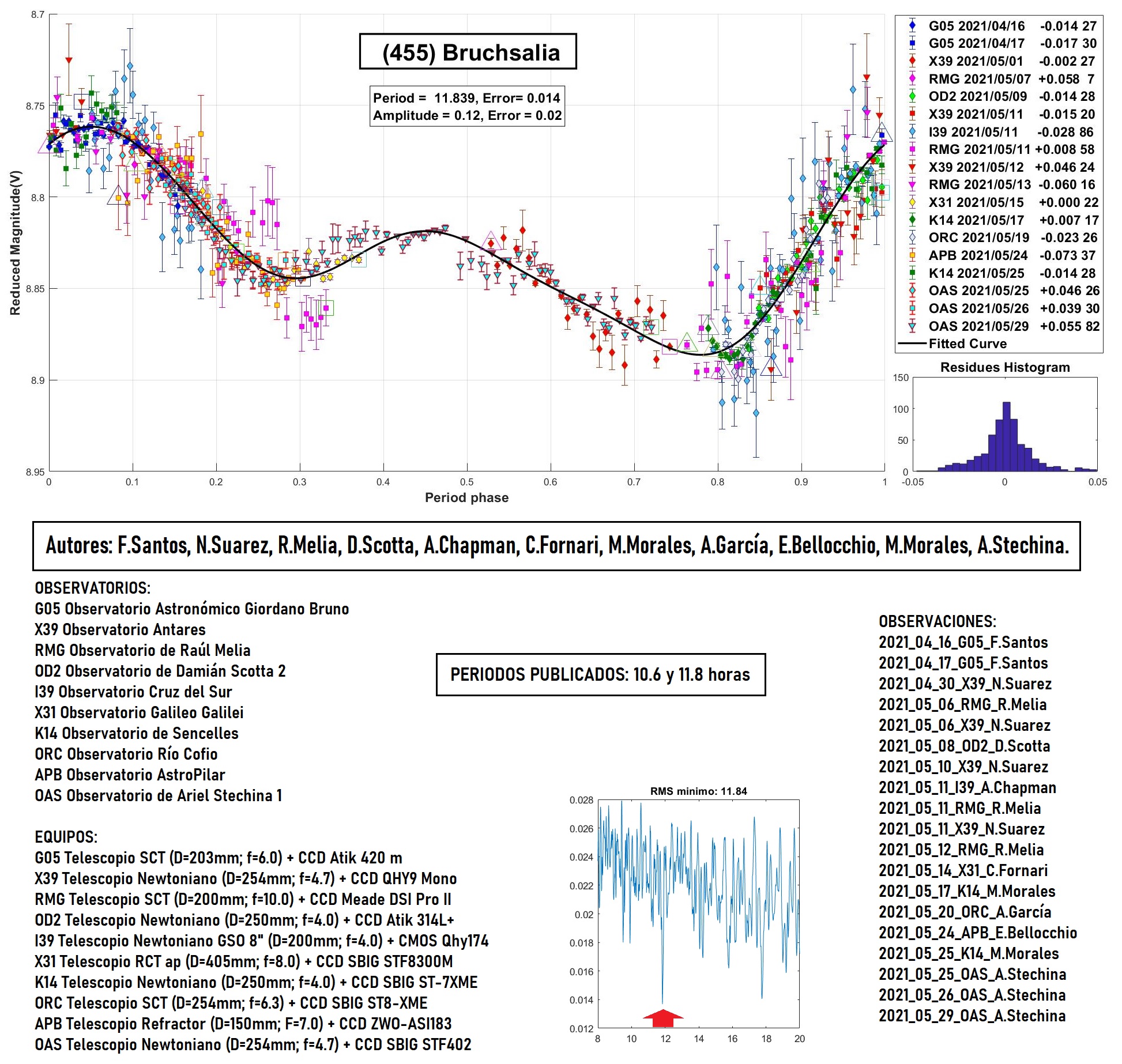Select the Period = 11.839 text line

[466, 98]
